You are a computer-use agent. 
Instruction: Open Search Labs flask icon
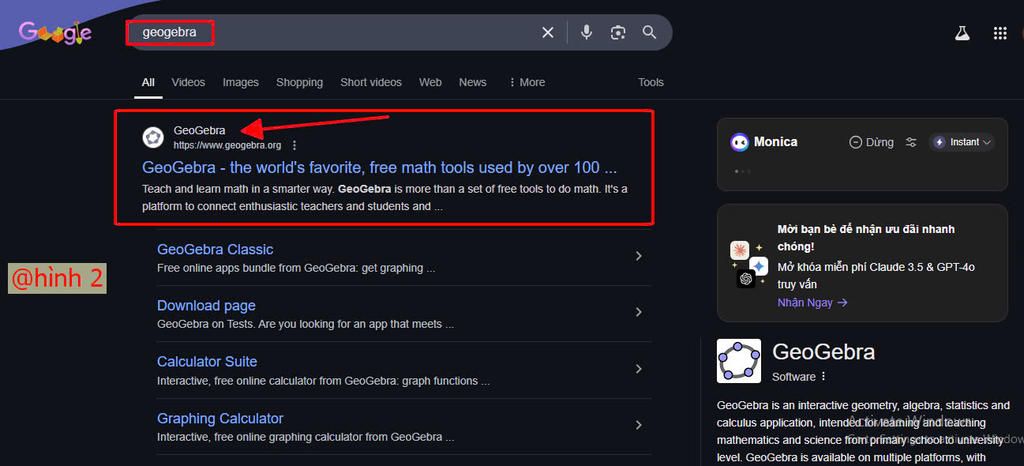point(962,33)
